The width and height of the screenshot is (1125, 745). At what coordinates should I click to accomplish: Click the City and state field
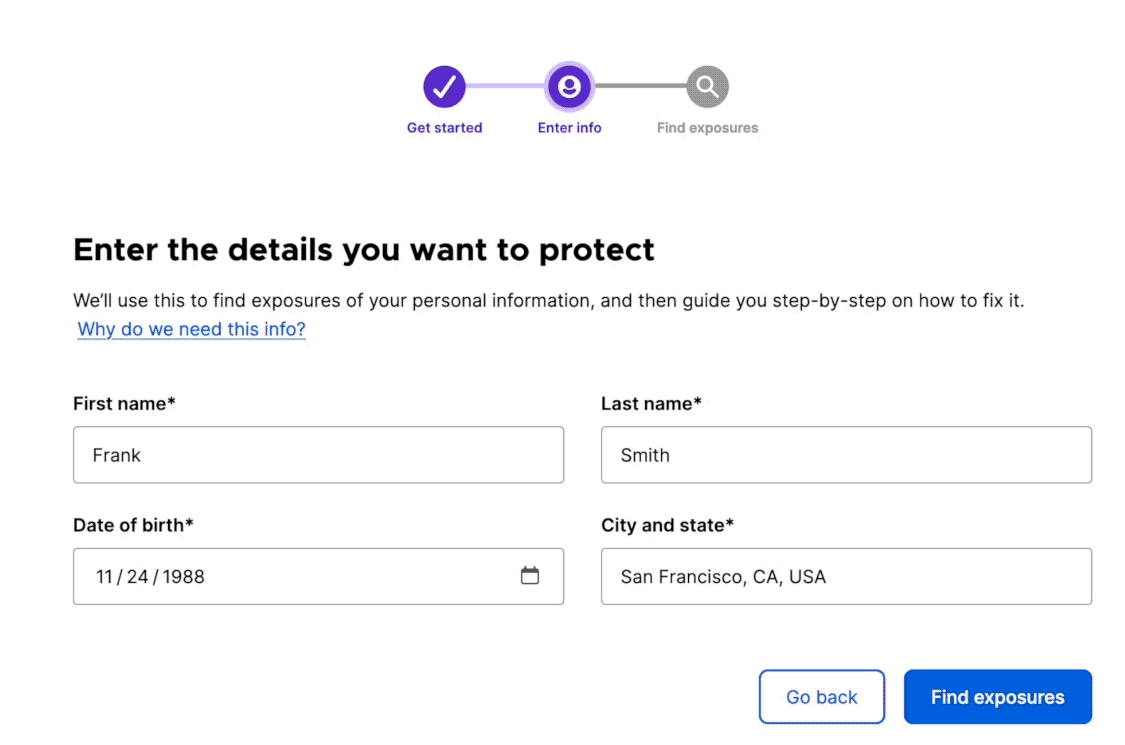point(846,576)
